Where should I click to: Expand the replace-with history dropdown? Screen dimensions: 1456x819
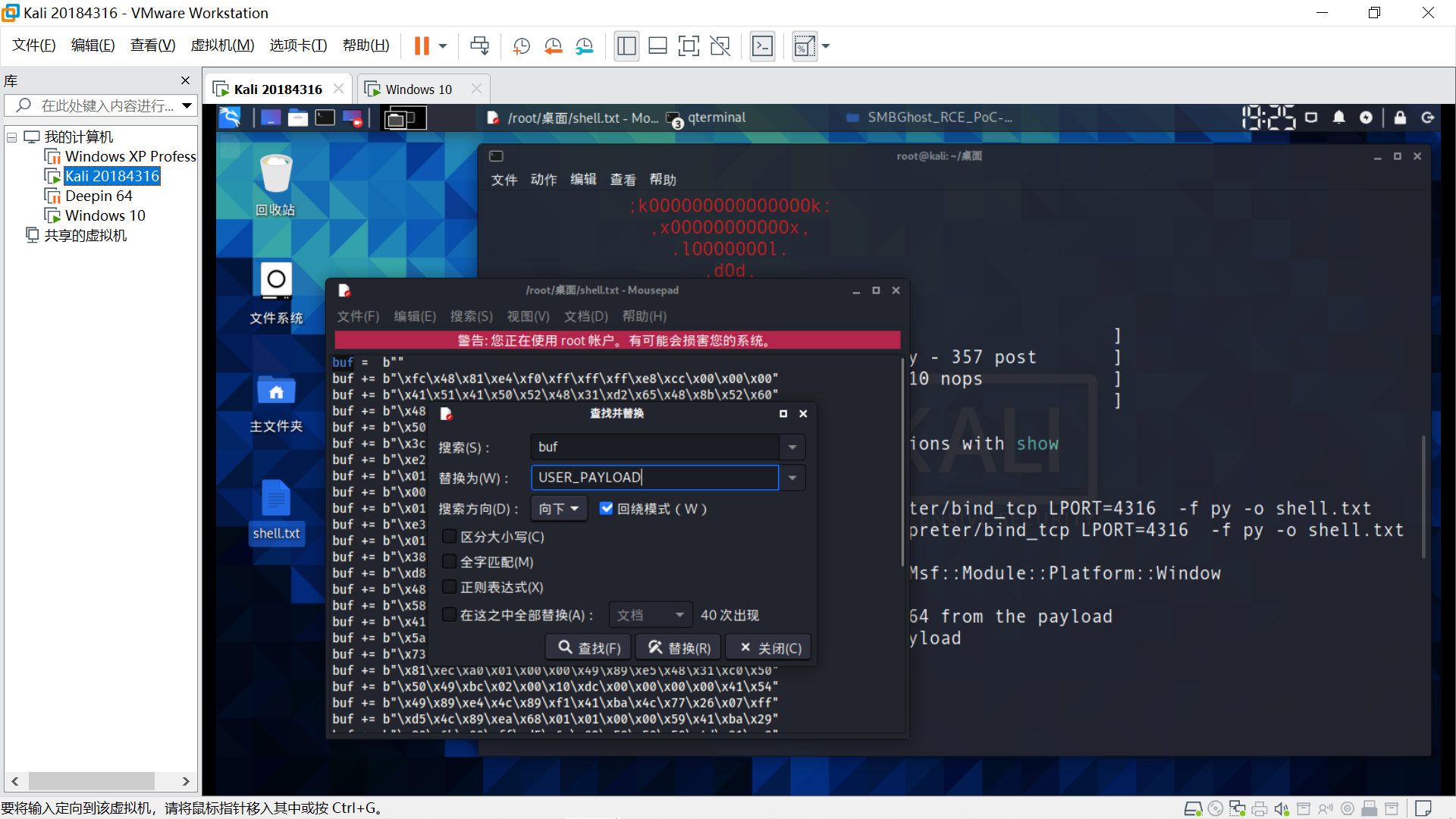[x=792, y=478]
